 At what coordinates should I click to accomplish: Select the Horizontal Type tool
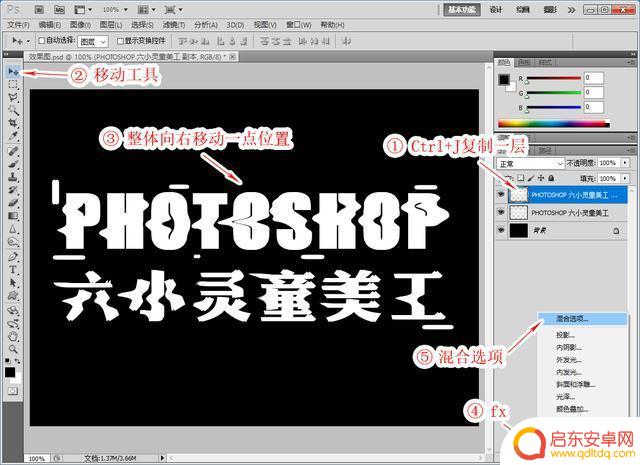coord(13,269)
